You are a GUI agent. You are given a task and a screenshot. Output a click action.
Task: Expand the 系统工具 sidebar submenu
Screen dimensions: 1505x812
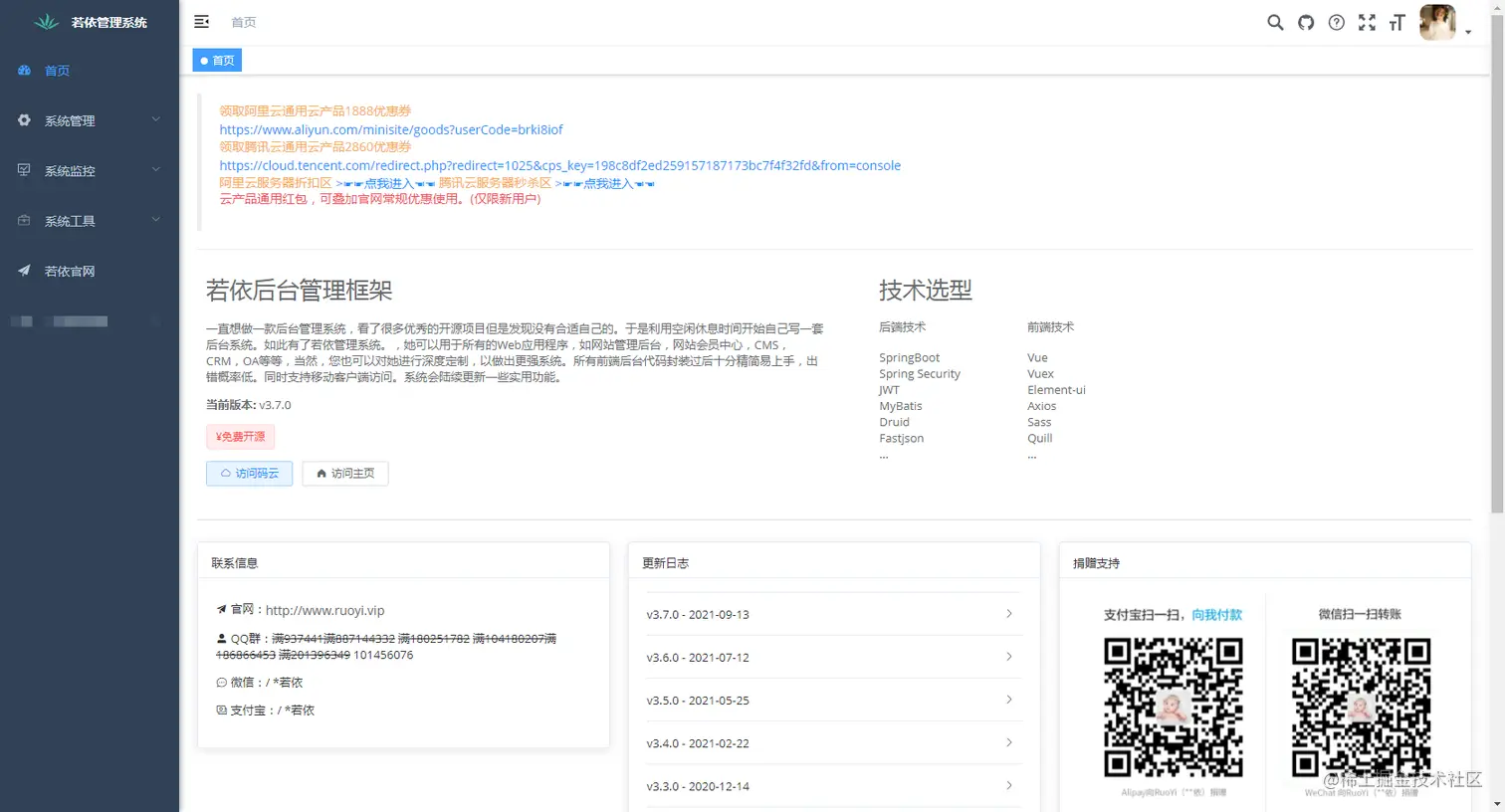(90, 221)
